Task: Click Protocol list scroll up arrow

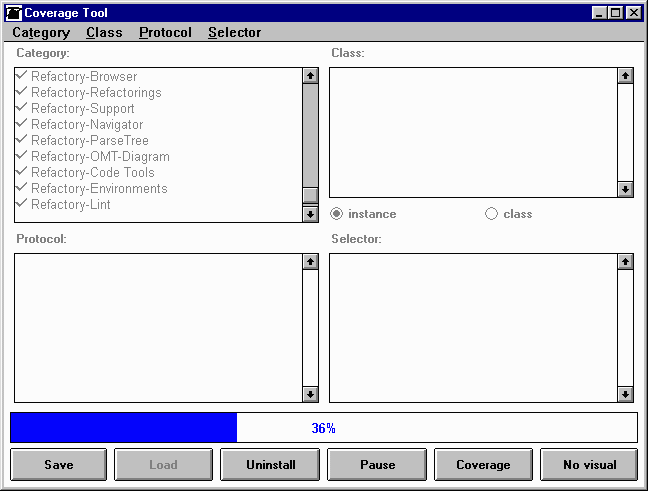Action: click(x=310, y=262)
